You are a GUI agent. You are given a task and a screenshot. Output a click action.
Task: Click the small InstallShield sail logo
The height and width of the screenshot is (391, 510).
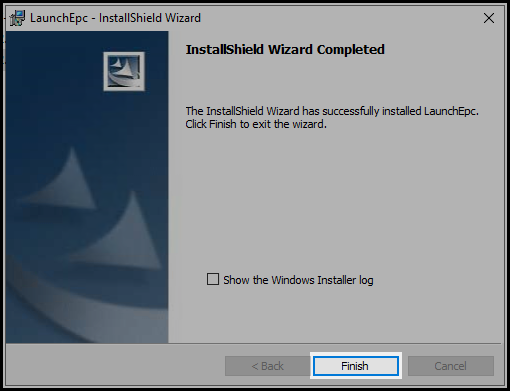[124, 71]
